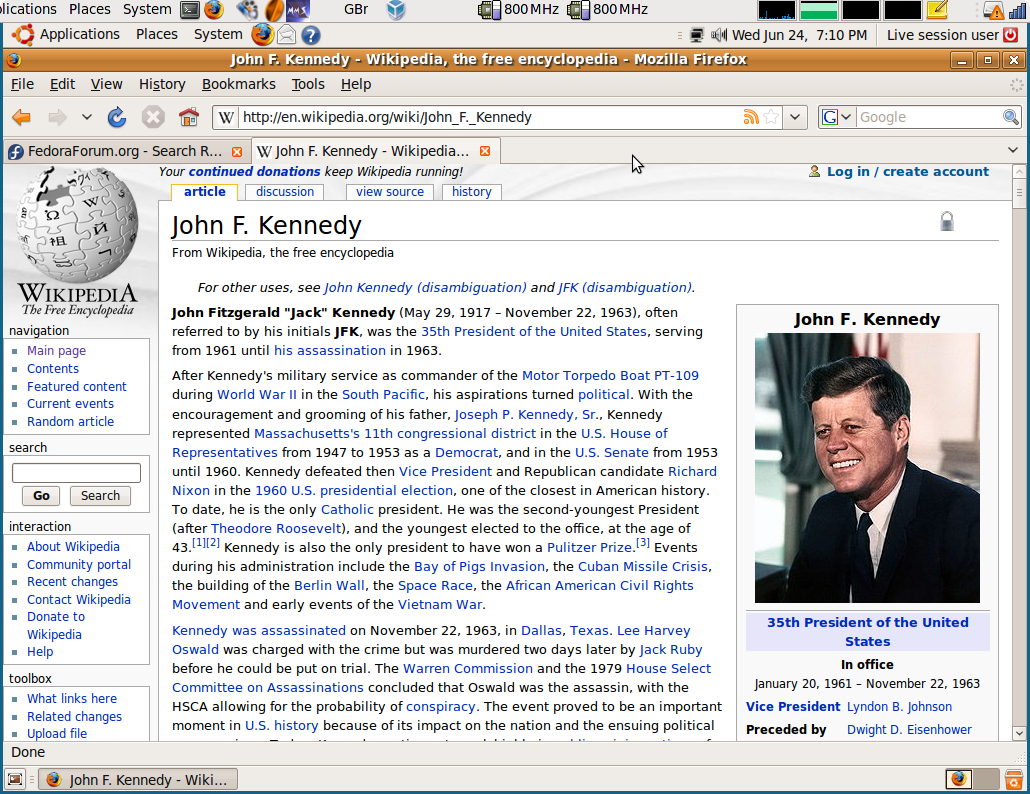Click the address bar URL field

tap(489, 117)
